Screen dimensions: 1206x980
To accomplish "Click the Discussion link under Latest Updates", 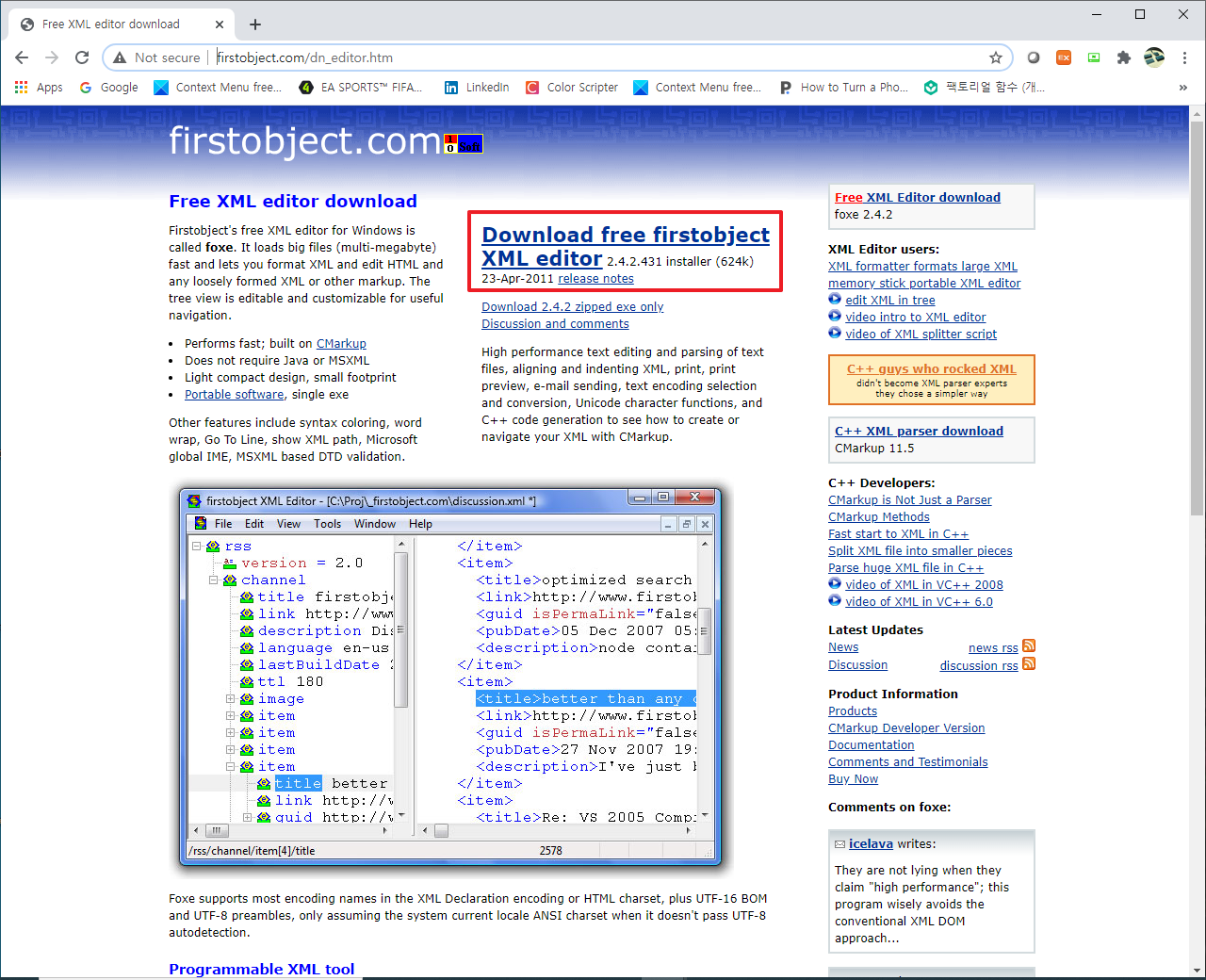I will tap(857, 665).
